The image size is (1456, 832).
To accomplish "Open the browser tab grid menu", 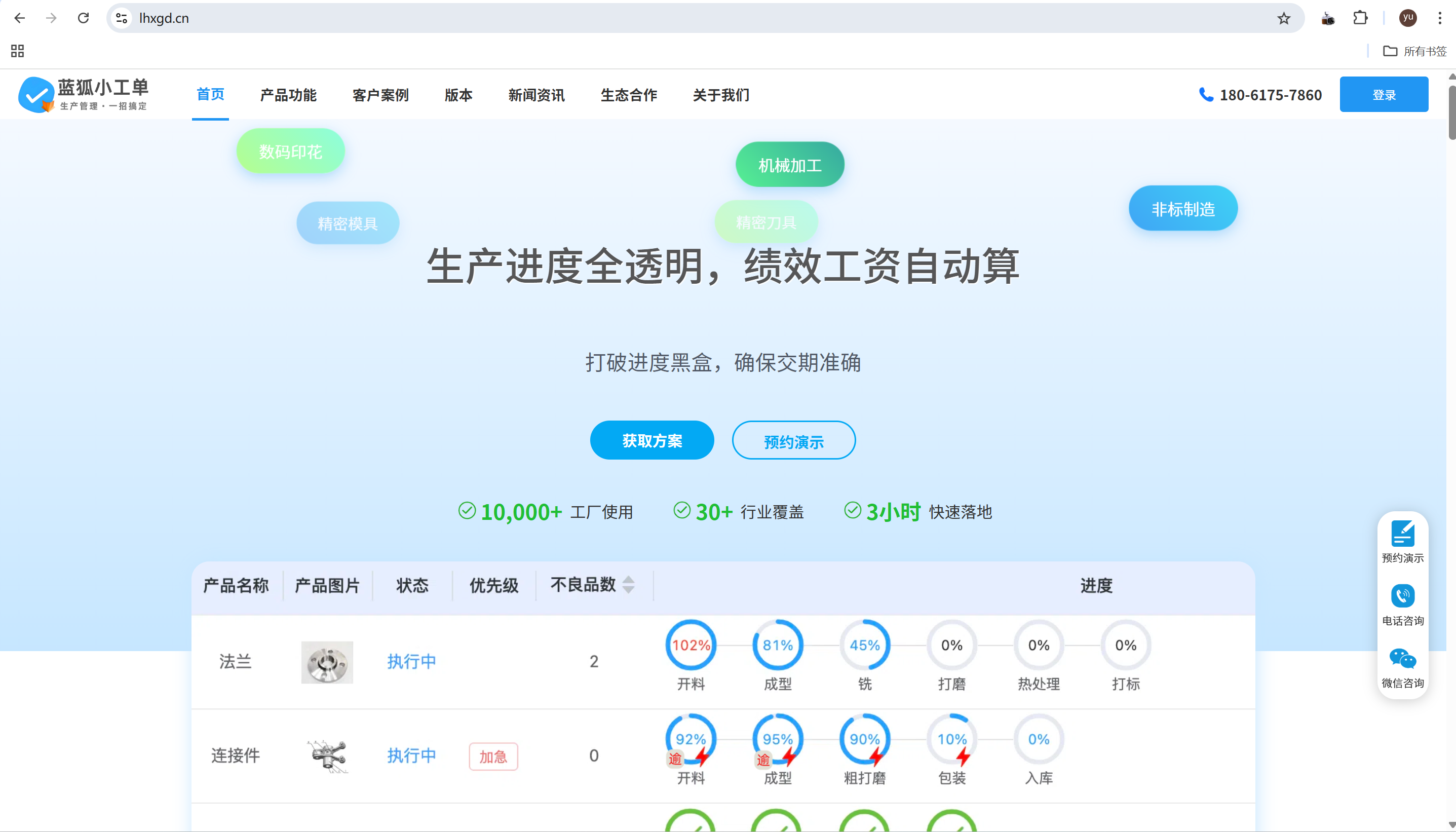I will pyautogui.click(x=17, y=51).
